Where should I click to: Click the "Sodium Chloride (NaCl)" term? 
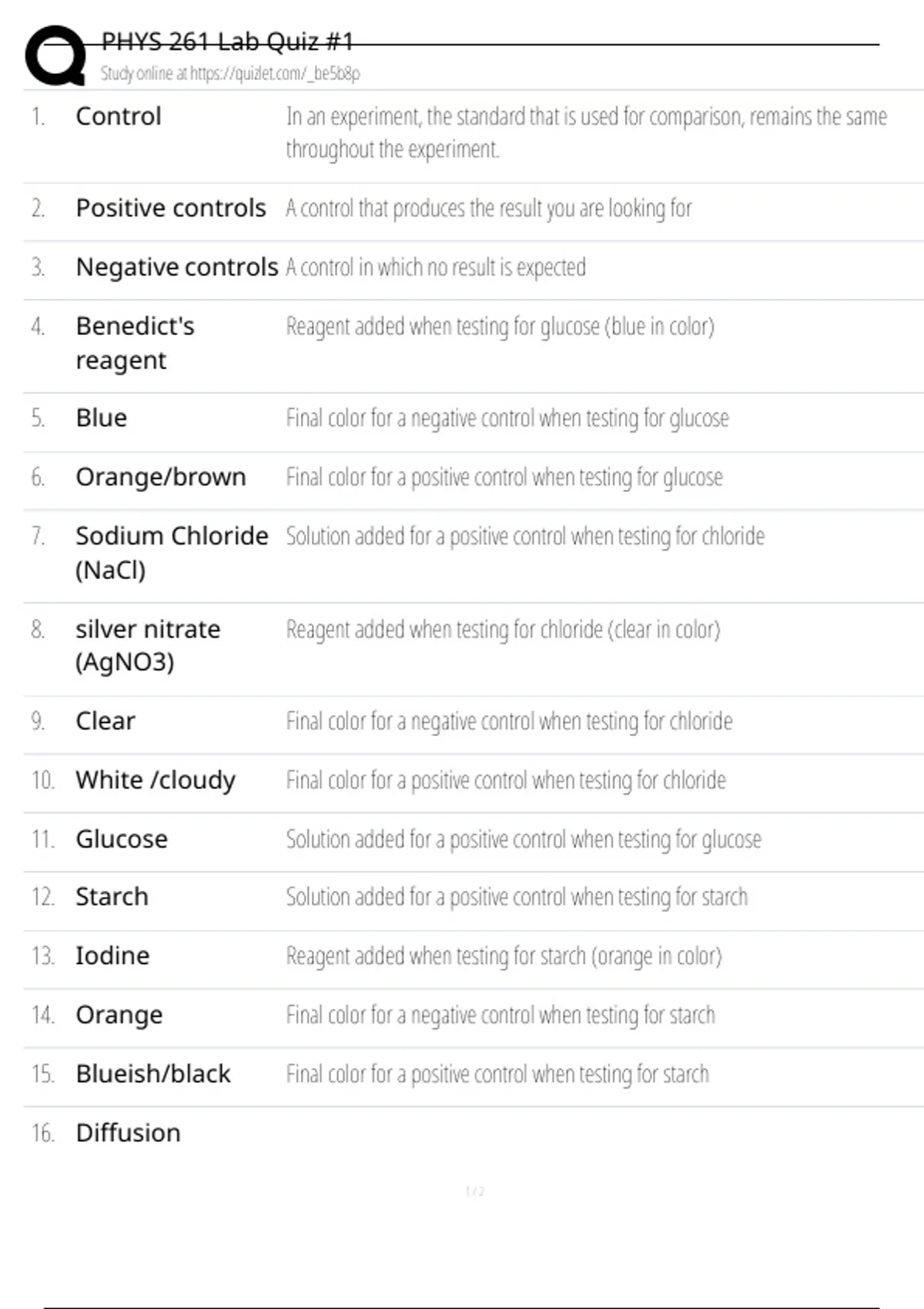(x=171, y=552)
